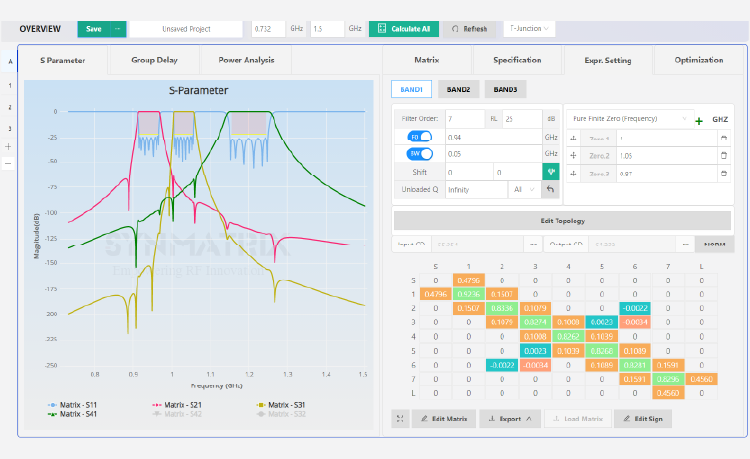Click the minus icon in left sidebar
This screenshot has height=459, width=750.
pyautogui.click(x=8, y=164)
